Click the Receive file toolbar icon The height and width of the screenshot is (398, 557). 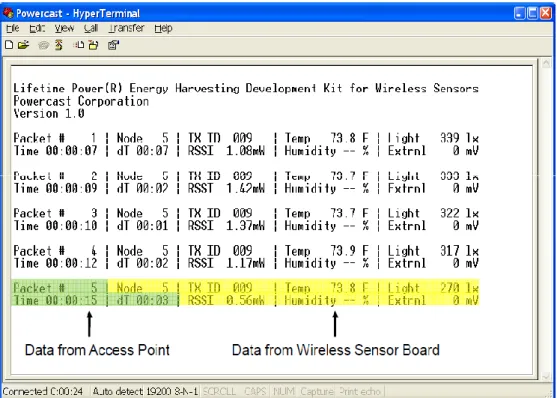[94, 45]
